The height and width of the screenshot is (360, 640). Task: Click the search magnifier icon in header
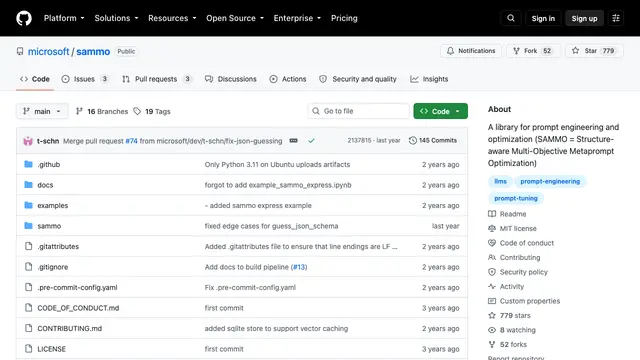[x=511, y=18]
